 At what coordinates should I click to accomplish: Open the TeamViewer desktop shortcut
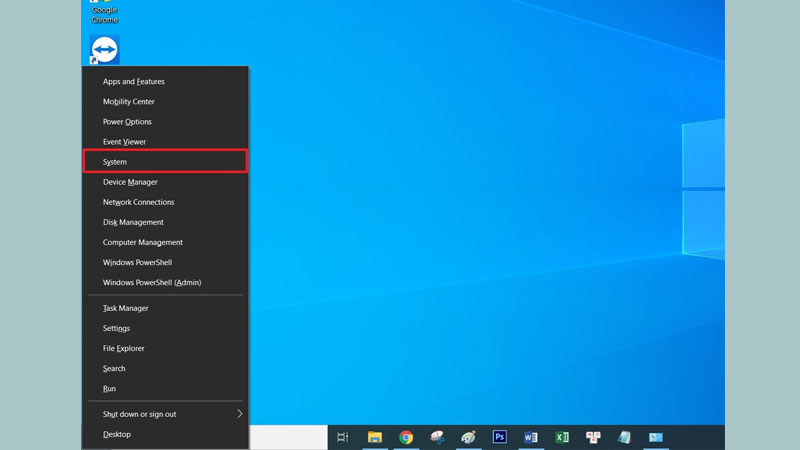(x=104, y=49)
